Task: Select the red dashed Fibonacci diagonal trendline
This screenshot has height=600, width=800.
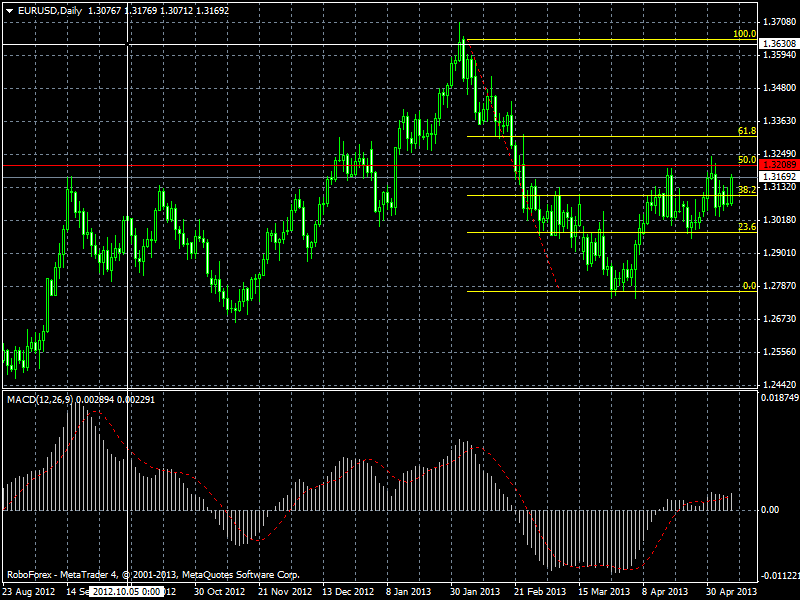Action: click(512, 163)
